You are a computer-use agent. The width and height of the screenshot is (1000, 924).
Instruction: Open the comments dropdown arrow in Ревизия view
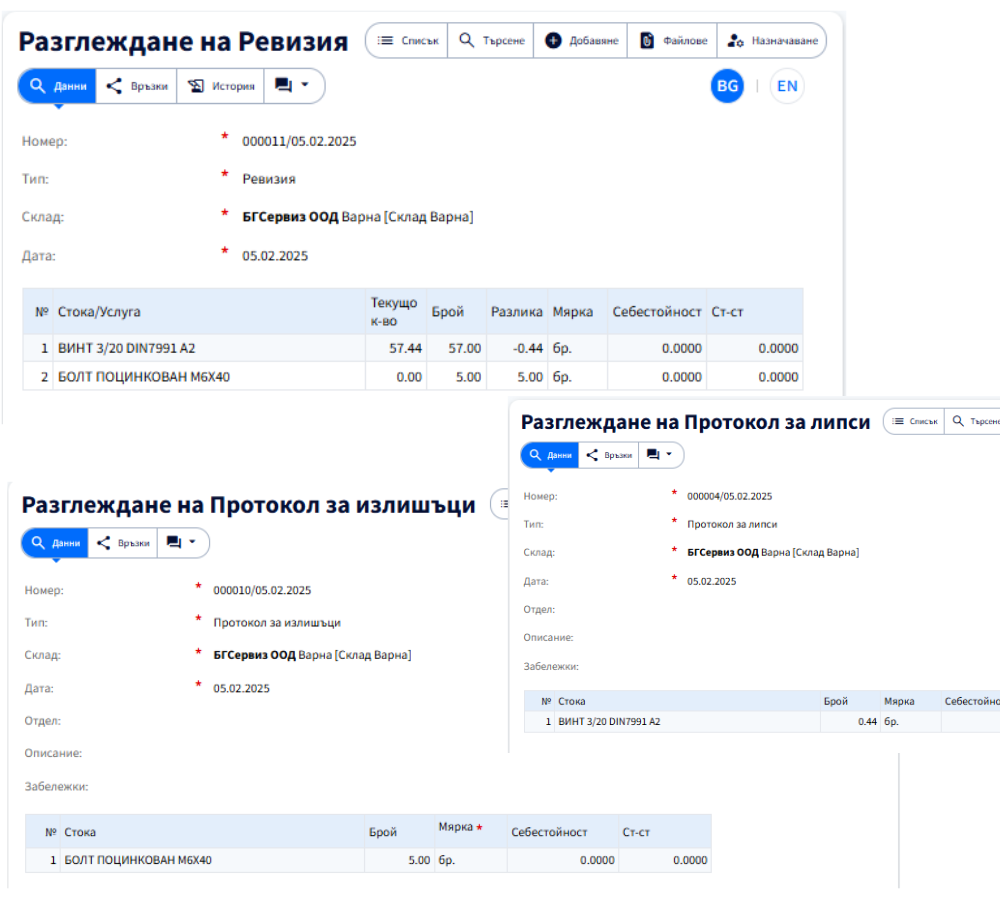click(x=306, y=86)
